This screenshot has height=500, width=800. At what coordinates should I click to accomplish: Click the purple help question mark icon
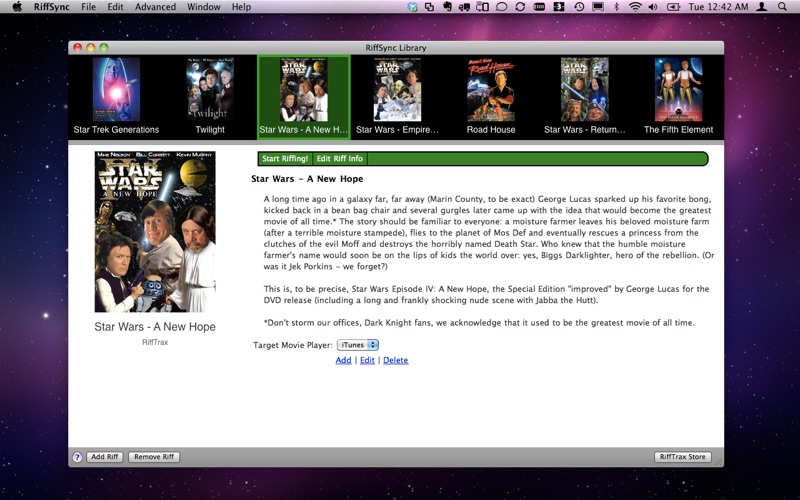[77, 457]
